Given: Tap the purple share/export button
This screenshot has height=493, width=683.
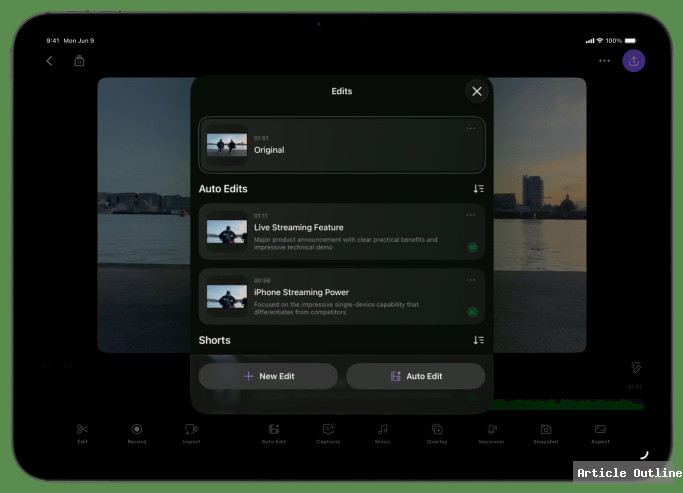Looking at the screenshot, I should click(x=633, y=61).
